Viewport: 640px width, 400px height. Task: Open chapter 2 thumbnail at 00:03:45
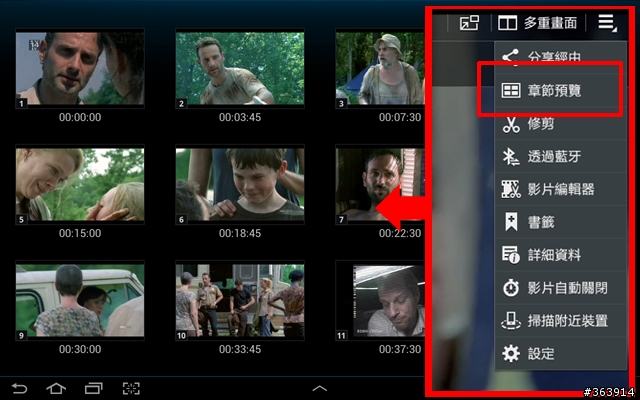240,68
